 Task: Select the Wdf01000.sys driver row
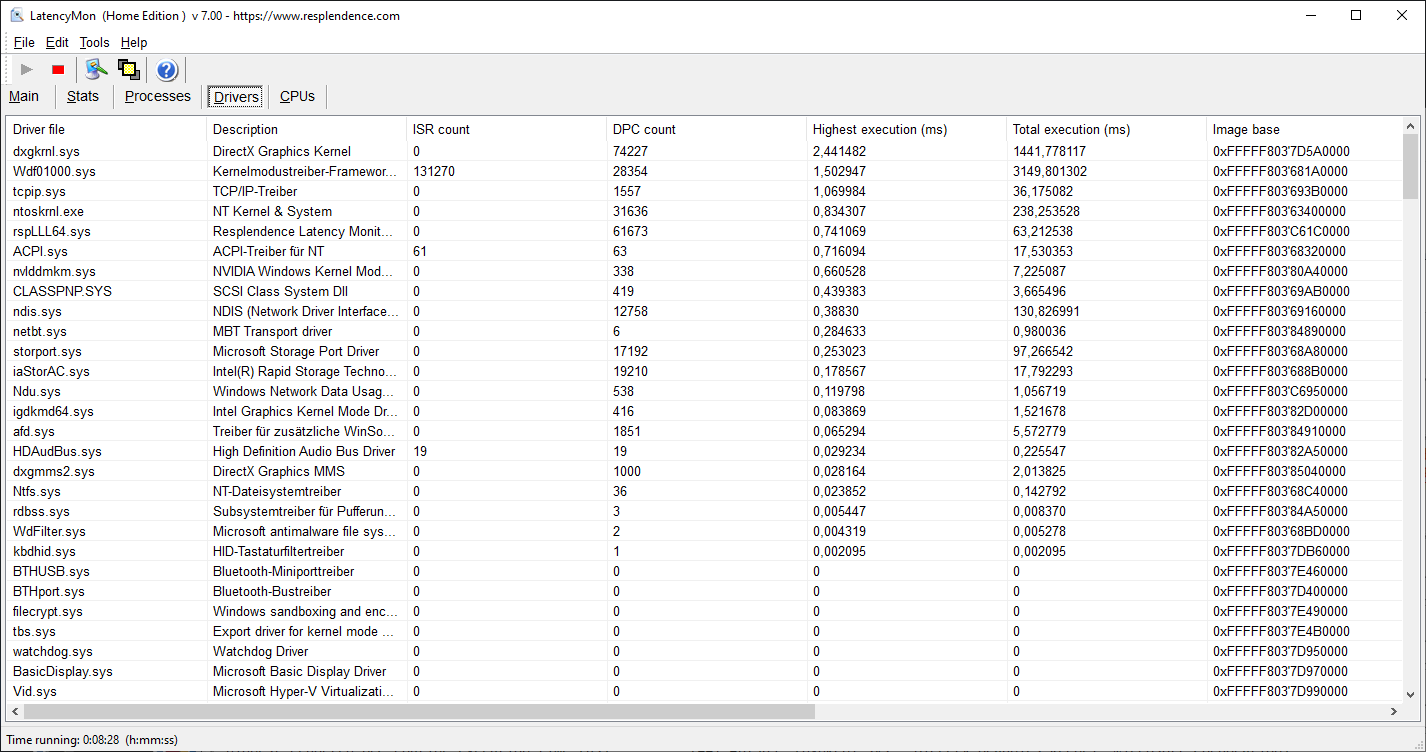tap(704, 171)
